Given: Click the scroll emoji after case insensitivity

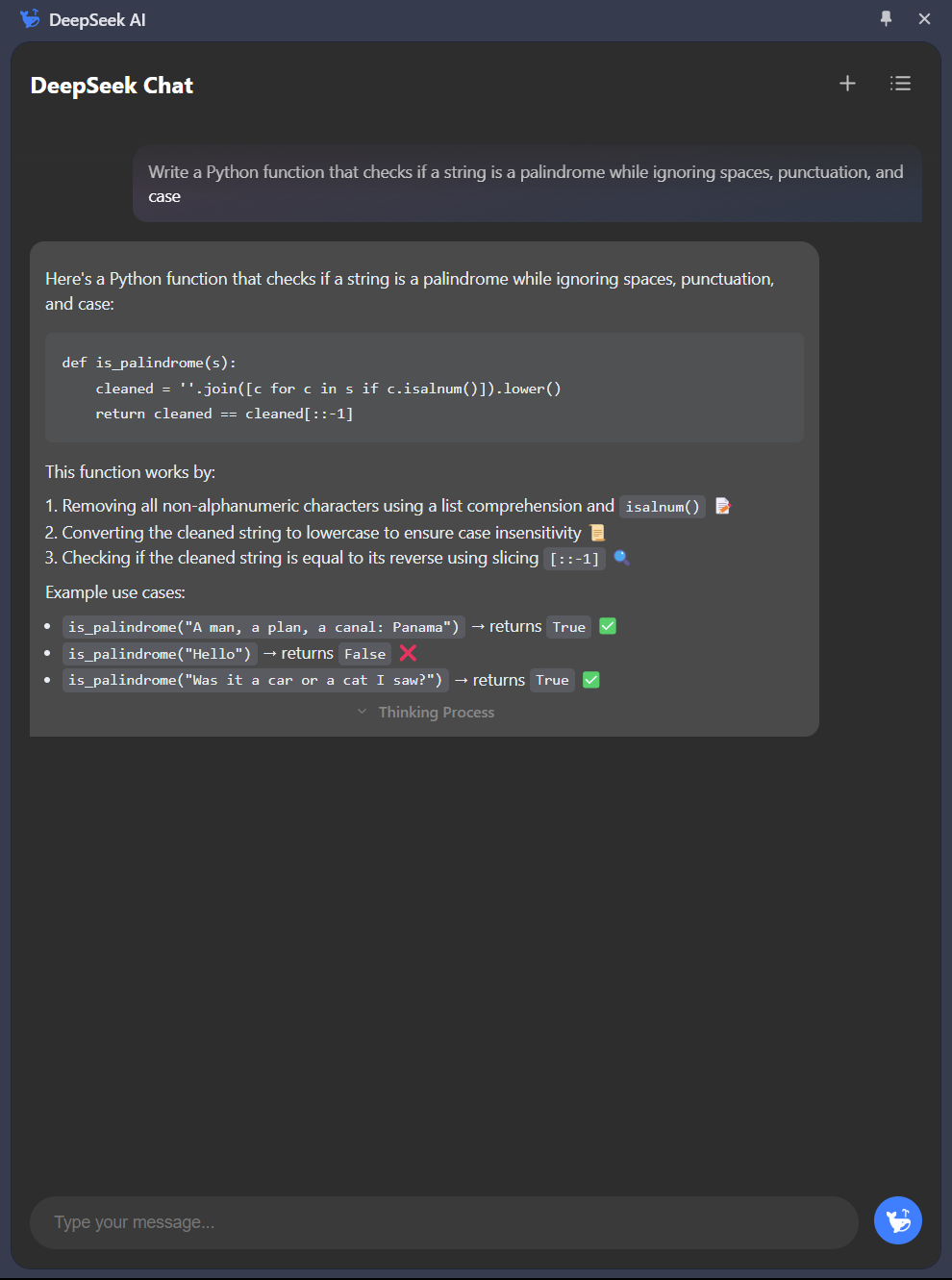Looking at the screenshot, I should tap(597, 533).
